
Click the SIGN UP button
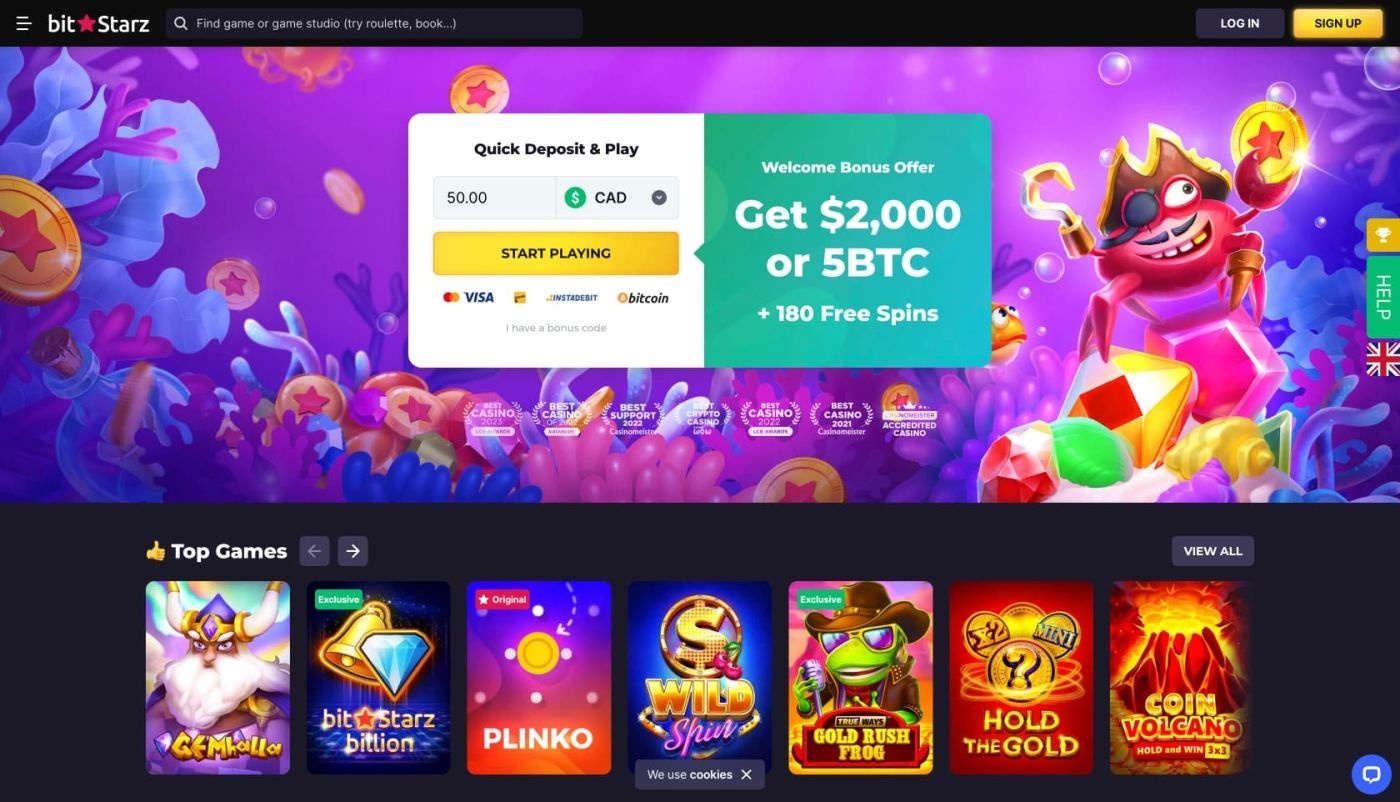[x=1338, y=23]
